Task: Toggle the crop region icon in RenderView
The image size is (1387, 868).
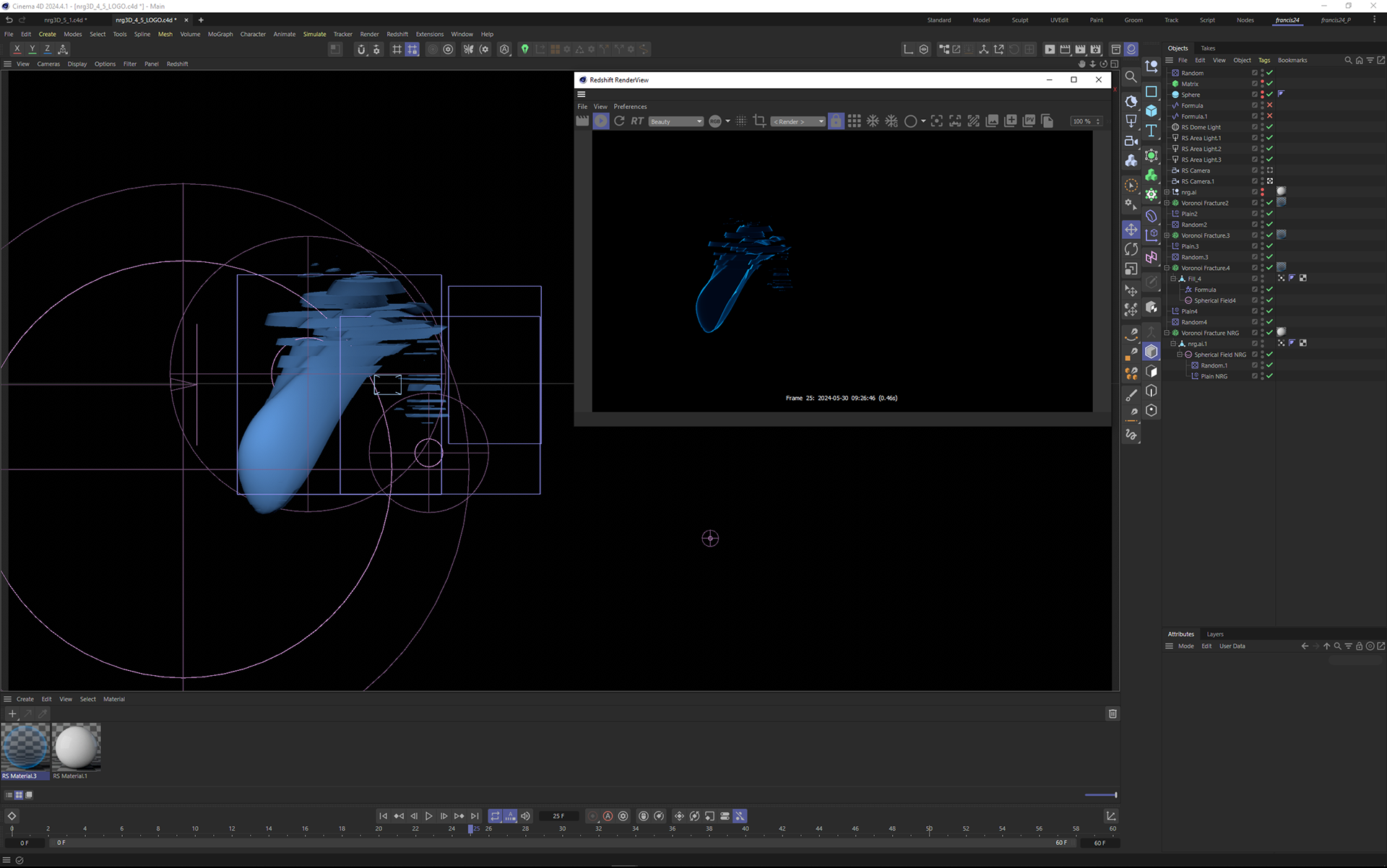Action: [x=759, y=121]
